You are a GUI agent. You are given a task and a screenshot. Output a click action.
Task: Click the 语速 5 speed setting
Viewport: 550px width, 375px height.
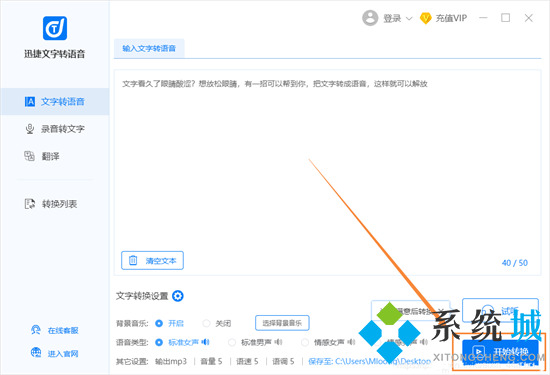coord(247,361)
